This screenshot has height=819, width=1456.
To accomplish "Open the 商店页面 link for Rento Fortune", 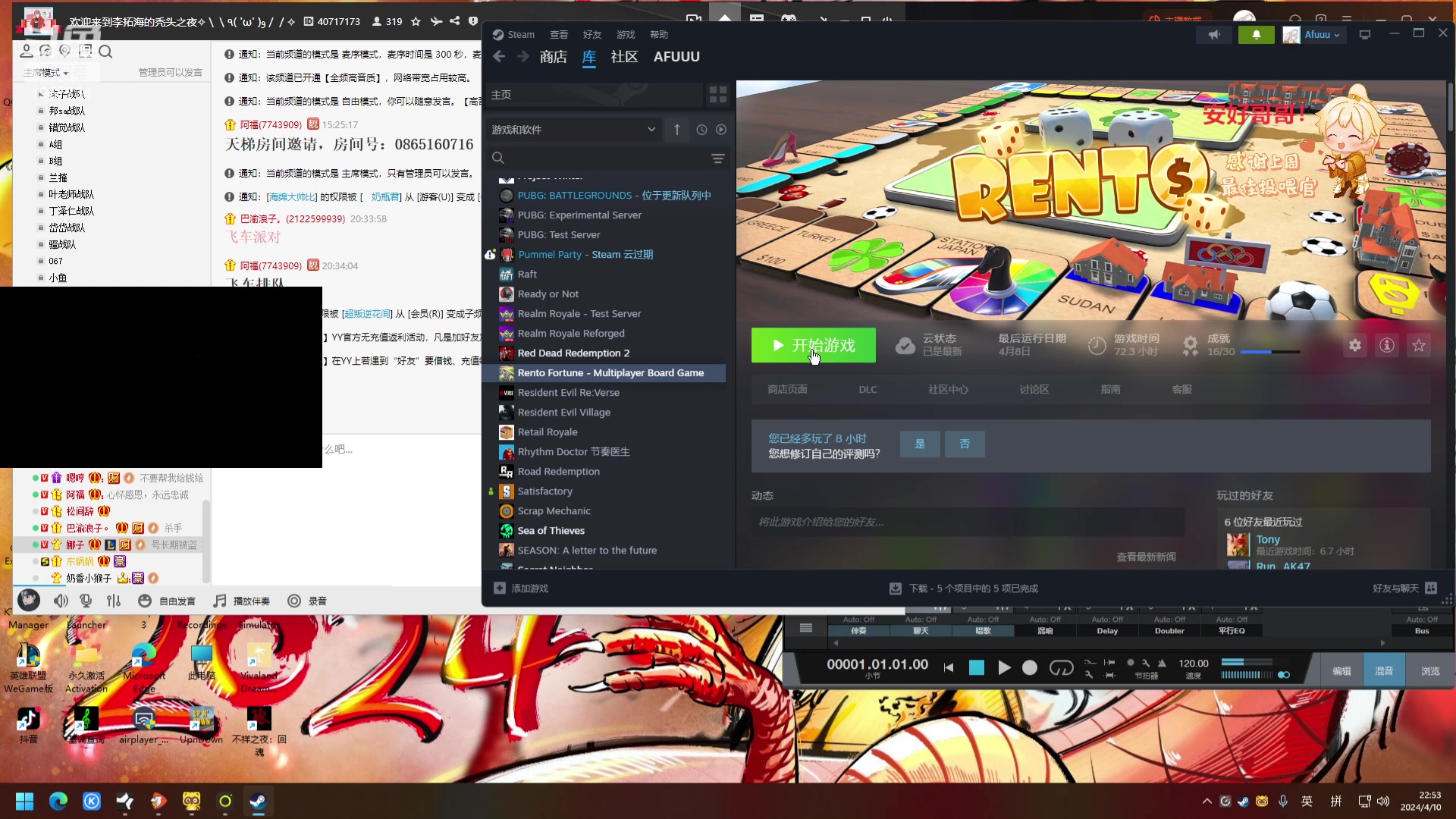I will tap(787, 390).
